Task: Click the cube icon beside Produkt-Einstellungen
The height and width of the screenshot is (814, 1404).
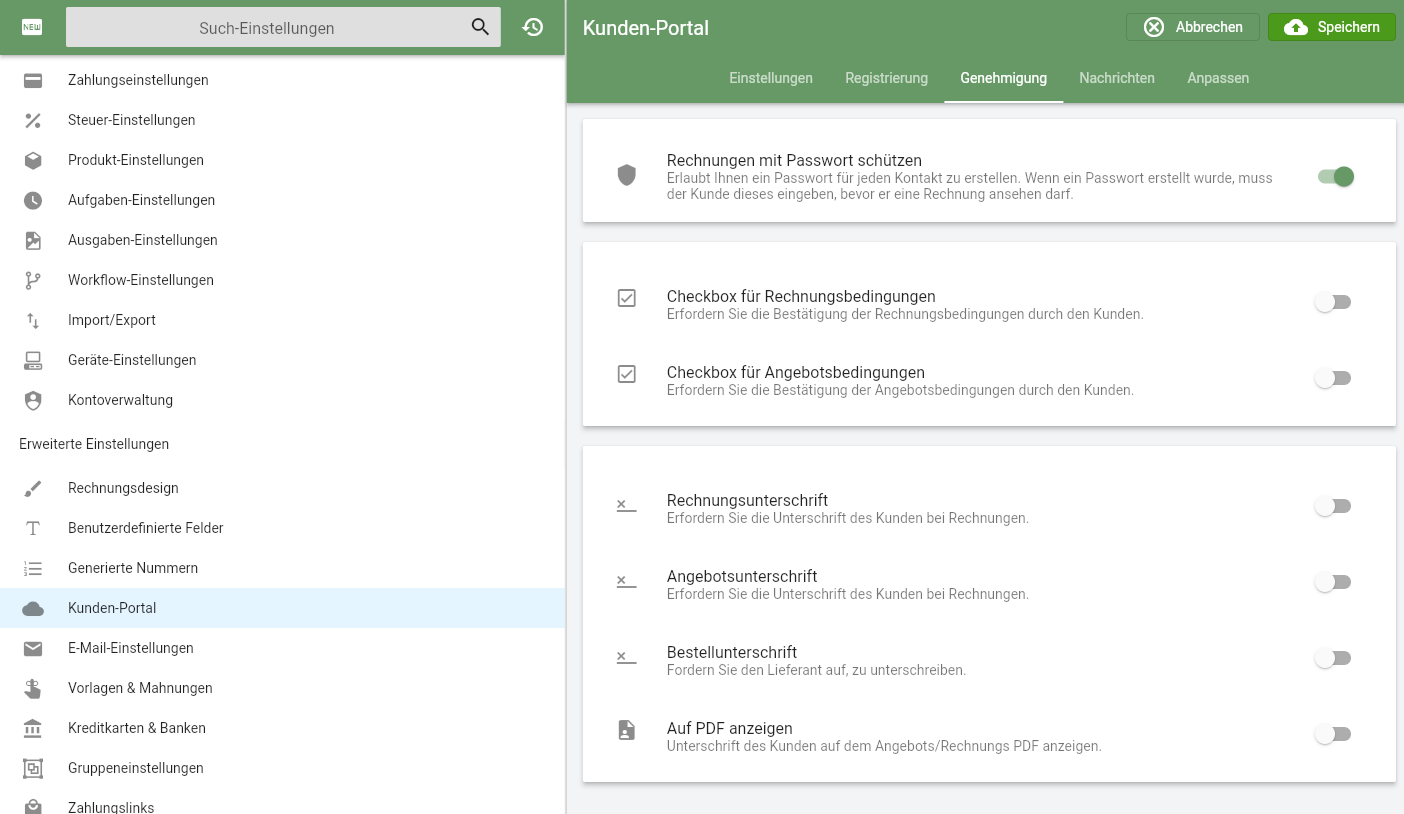Action: pyautogui.click(x=33, y=160)
